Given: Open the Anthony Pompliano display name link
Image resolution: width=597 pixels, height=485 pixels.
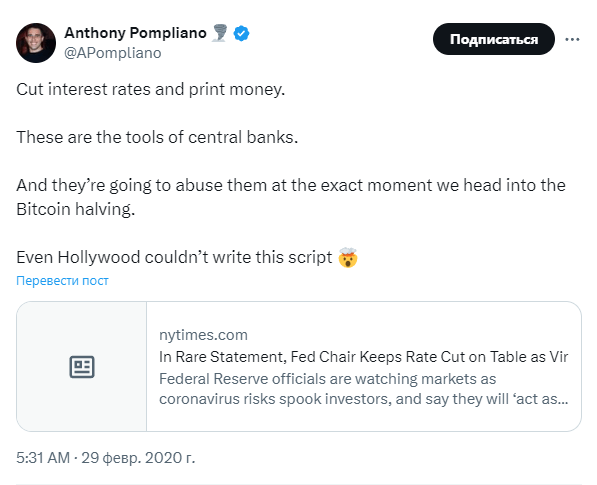Looking at the screenshot, I should (x=135, y=33).
